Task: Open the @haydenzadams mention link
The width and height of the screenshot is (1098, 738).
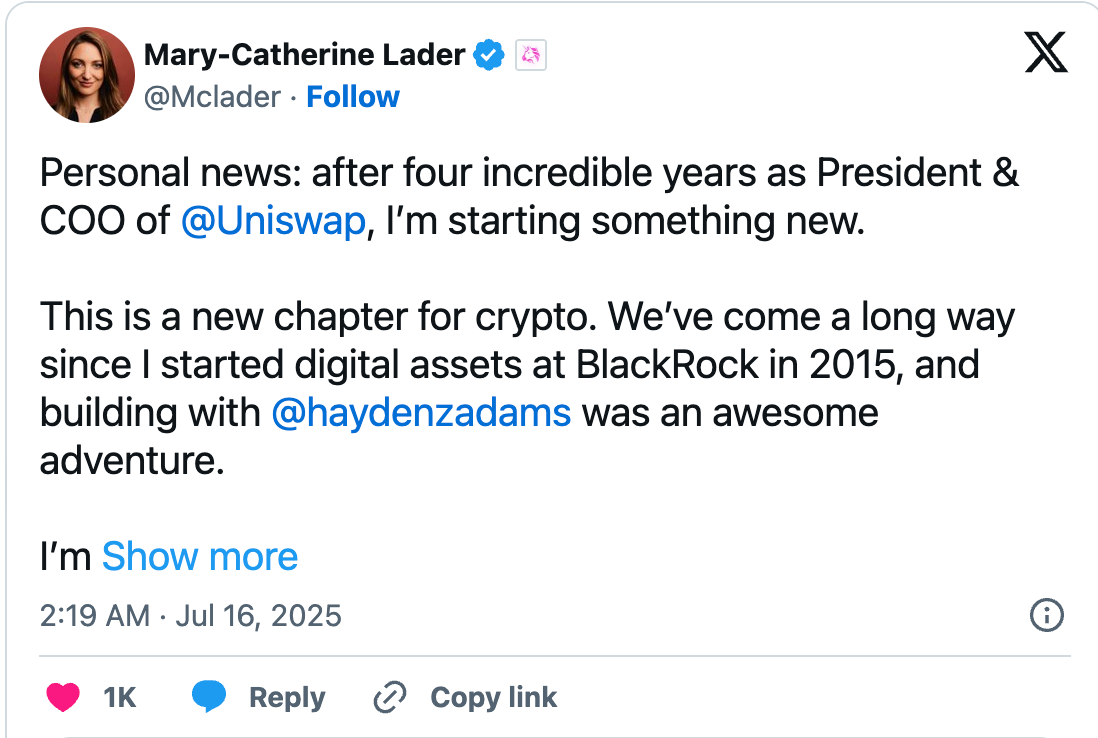Action: 421,413
